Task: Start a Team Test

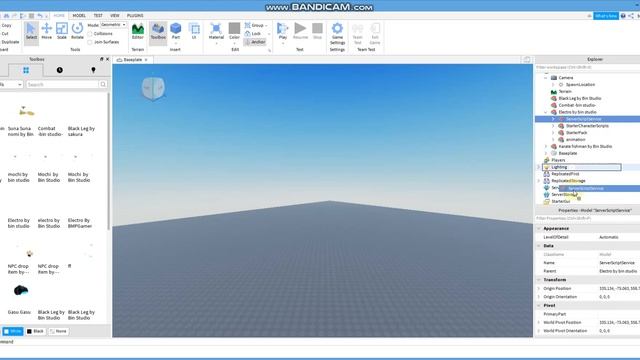Action: pyautogui.click(x=358, y=33)
